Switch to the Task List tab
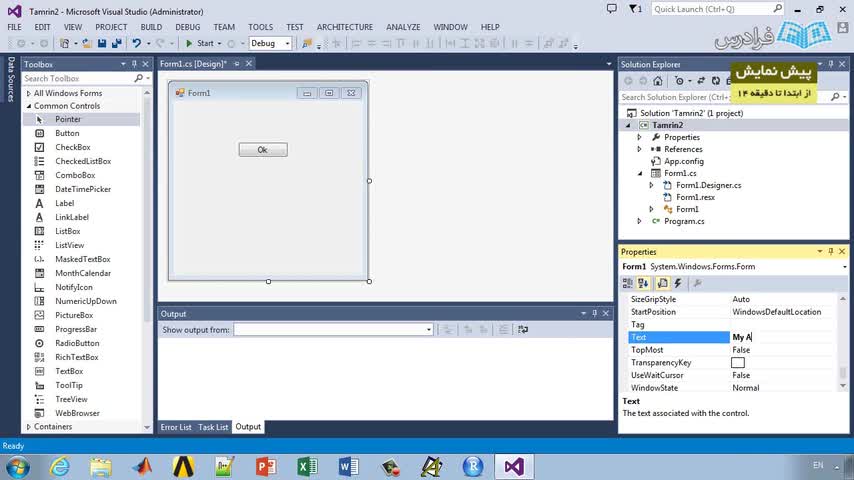 tap(213, 427)
